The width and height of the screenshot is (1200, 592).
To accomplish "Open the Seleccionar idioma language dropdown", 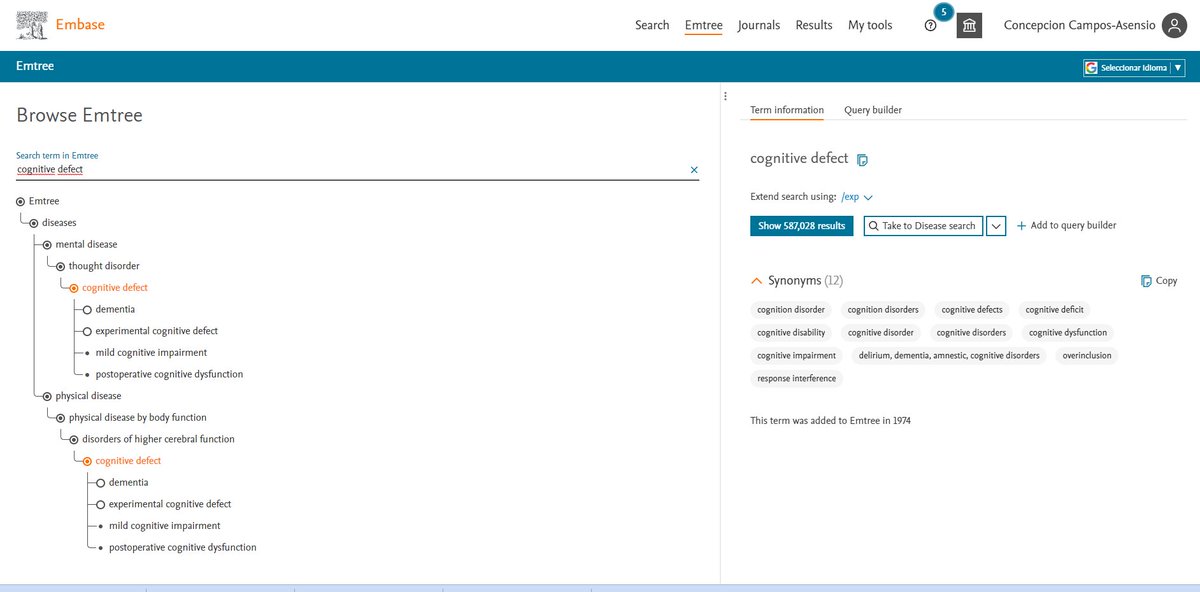I will click(x=1134, y=68).
